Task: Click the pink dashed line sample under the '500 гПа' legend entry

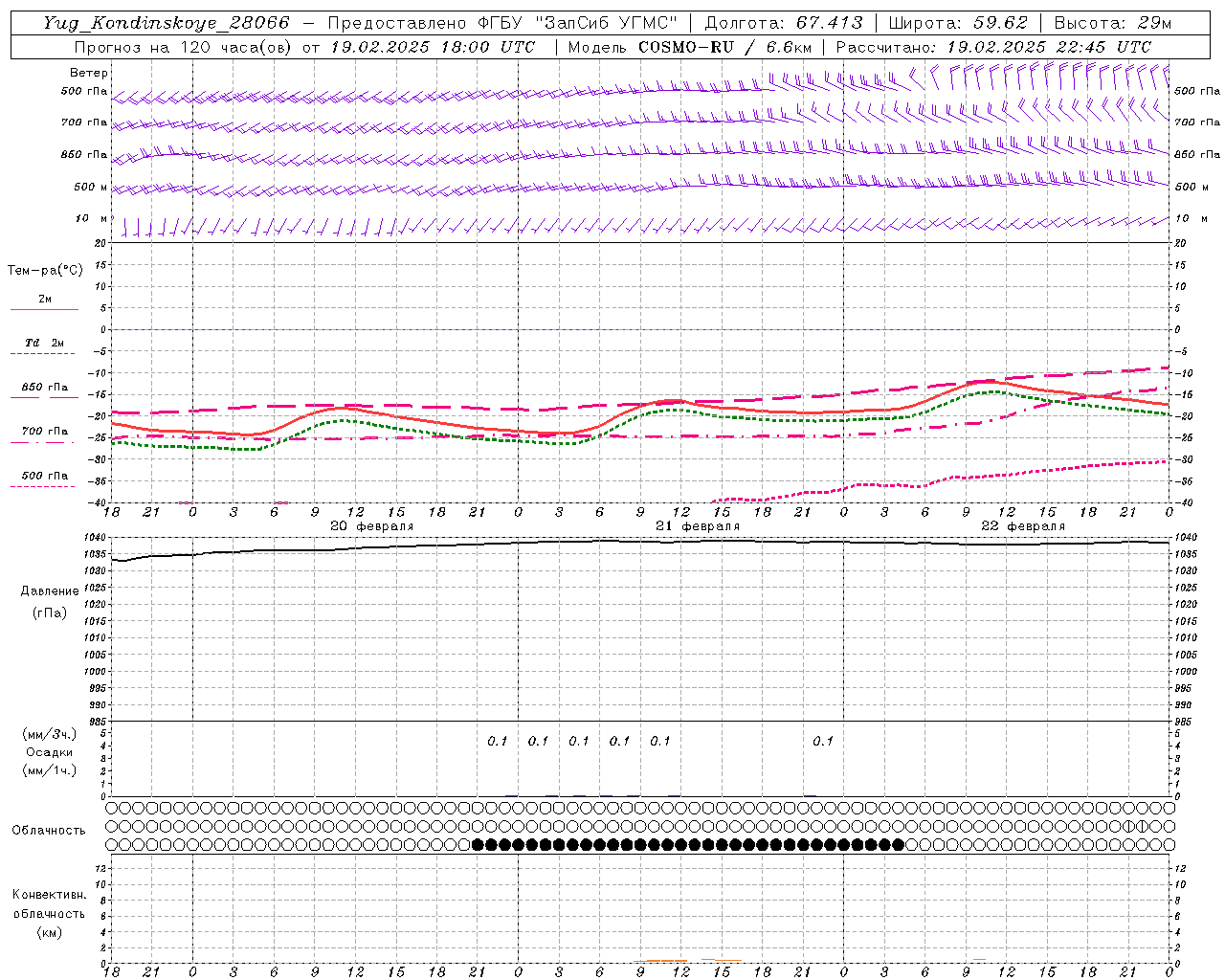Action: coord(43,487)
